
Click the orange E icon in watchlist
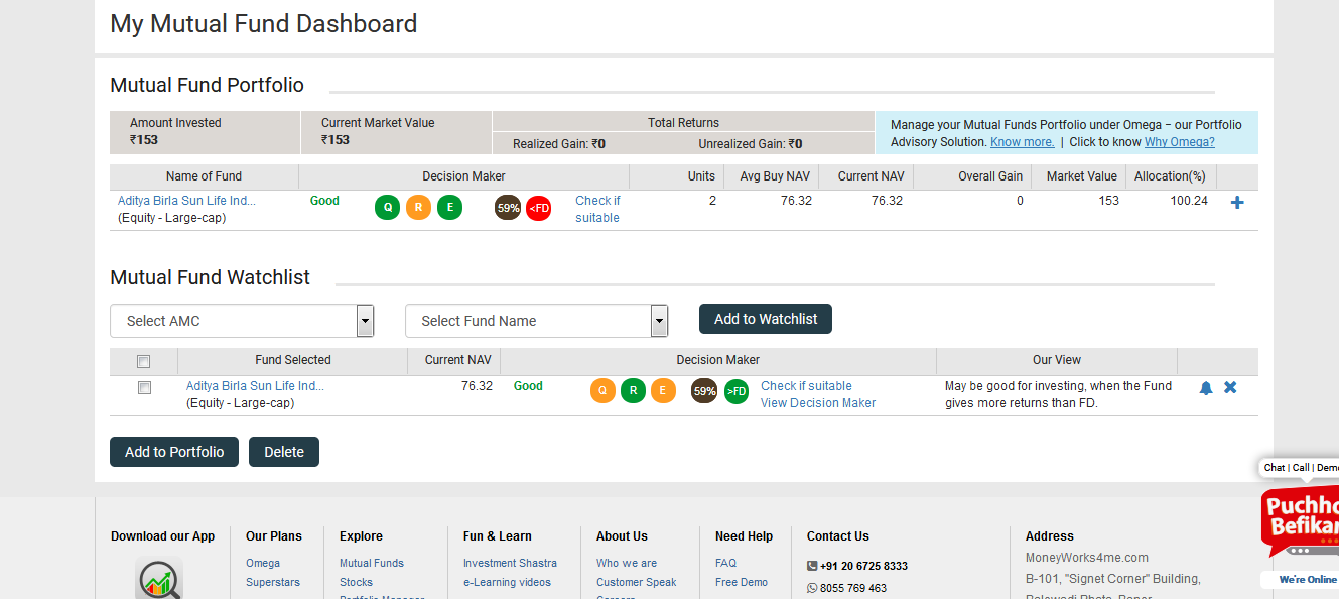[x=663, y=391]
